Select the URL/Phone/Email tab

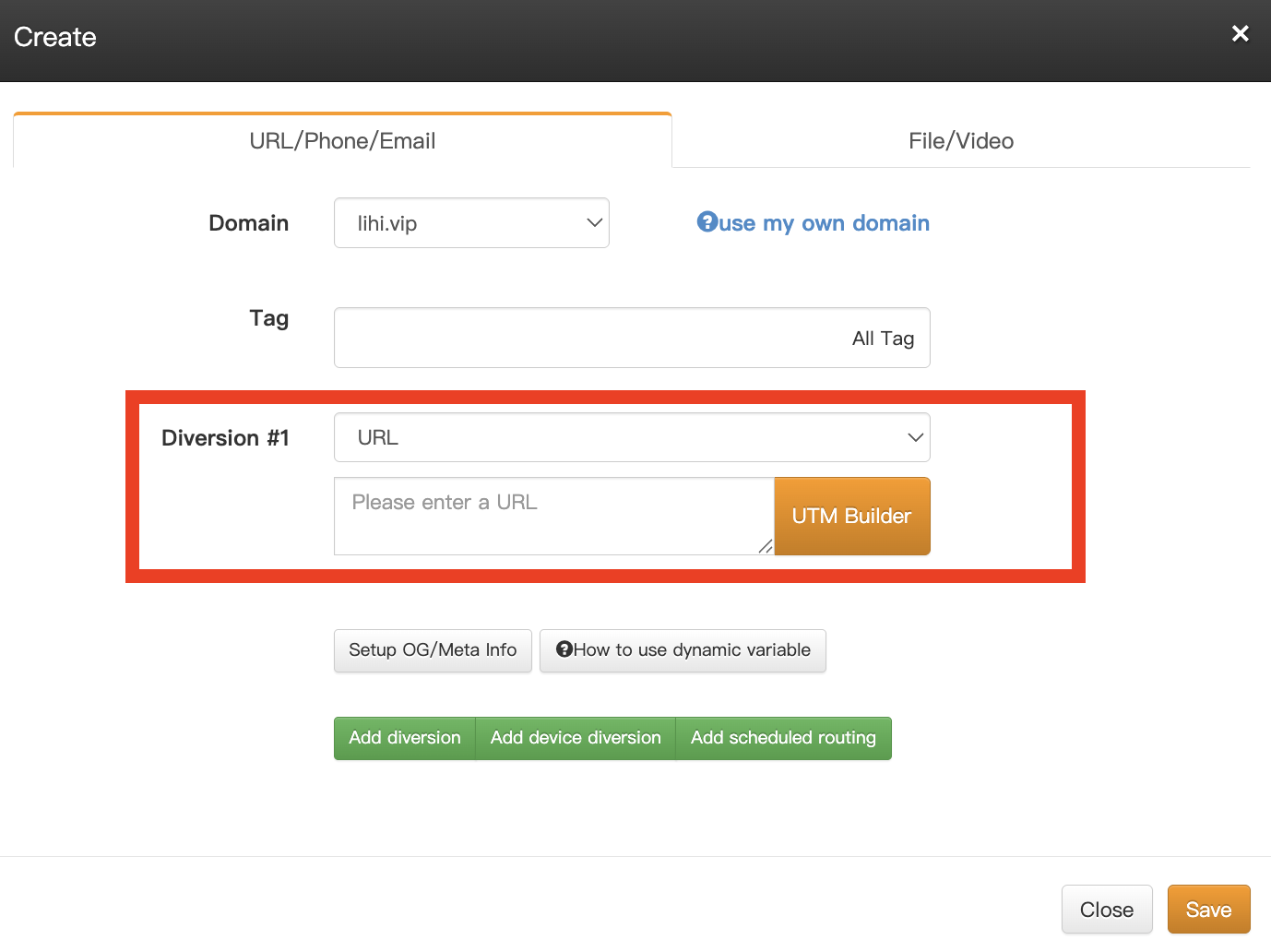pyautogui.click(x=342, y=141)
